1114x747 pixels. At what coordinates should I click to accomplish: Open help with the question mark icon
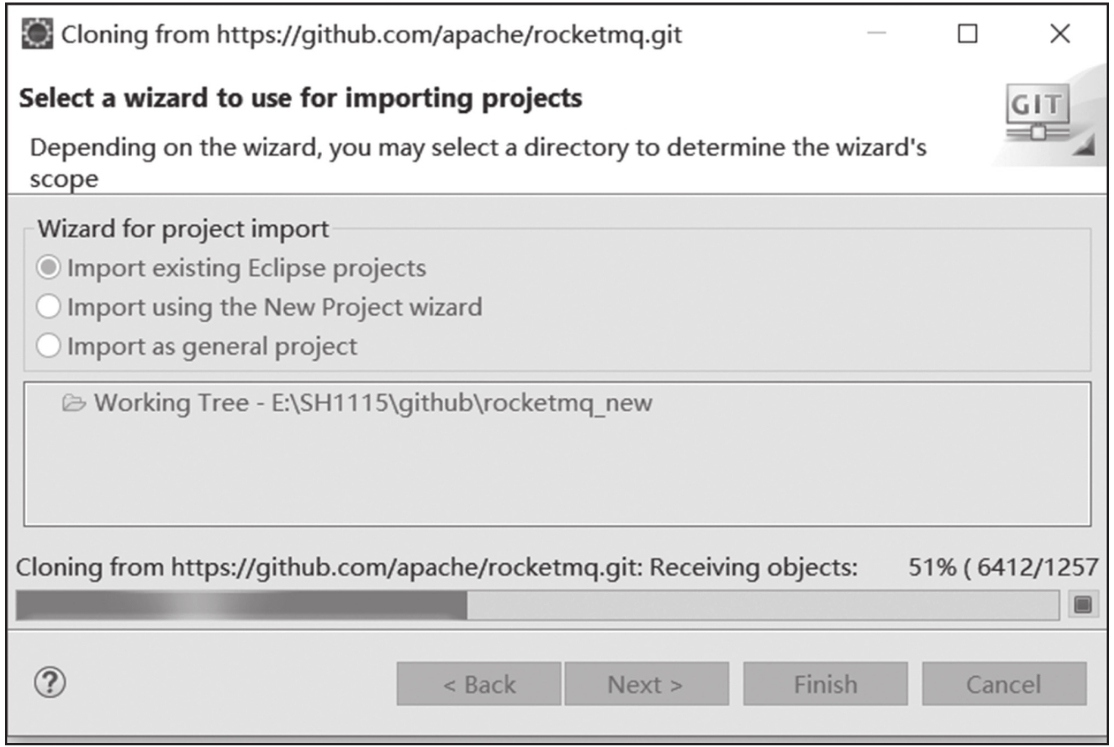point(50,682)
